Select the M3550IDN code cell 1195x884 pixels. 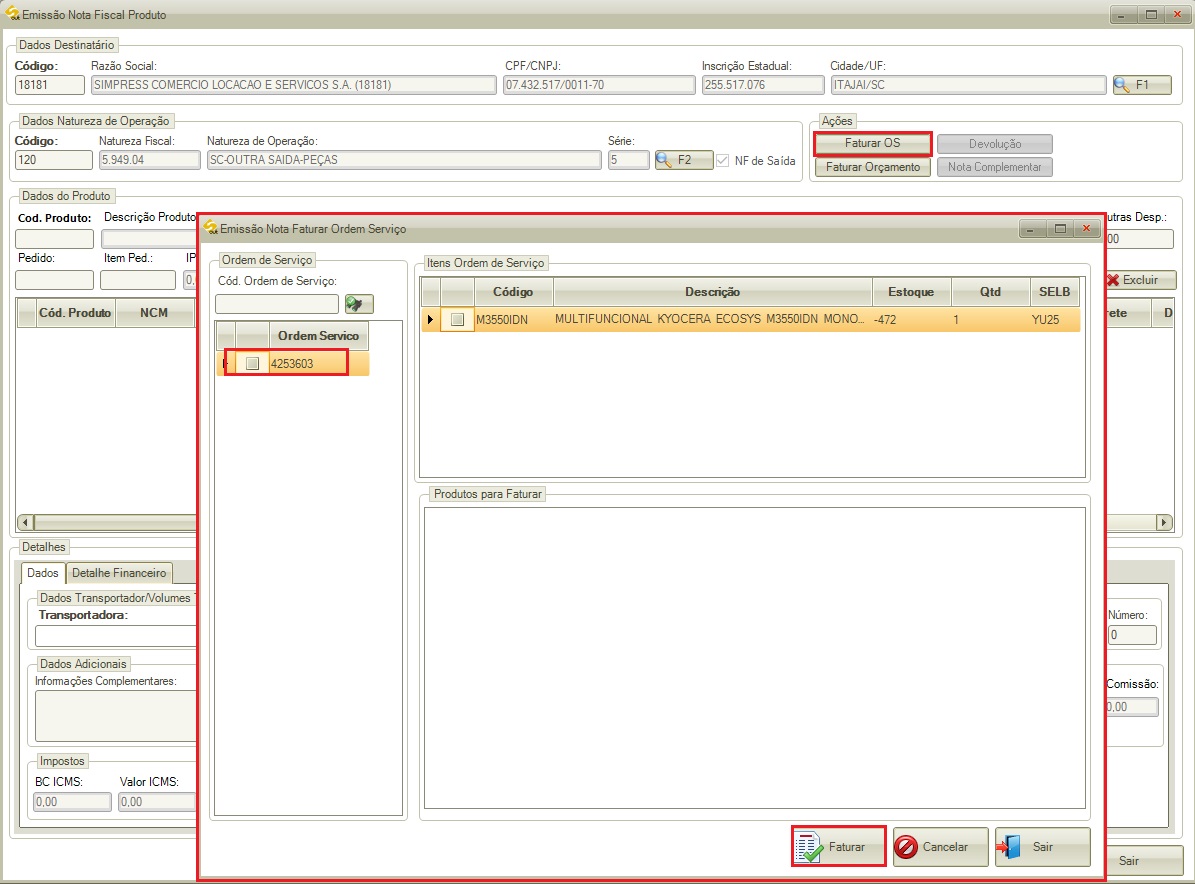click(x=514, y=319)
